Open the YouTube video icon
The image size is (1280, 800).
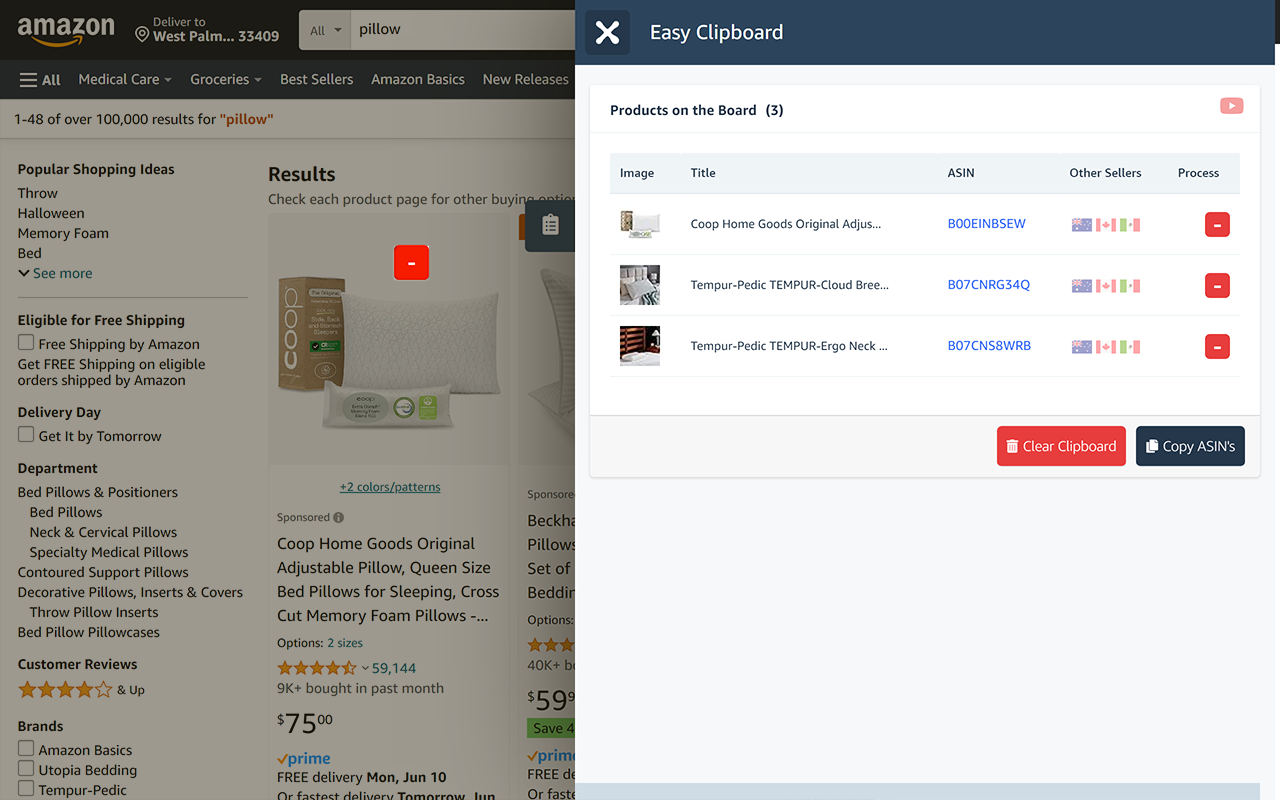(1231, 106)
